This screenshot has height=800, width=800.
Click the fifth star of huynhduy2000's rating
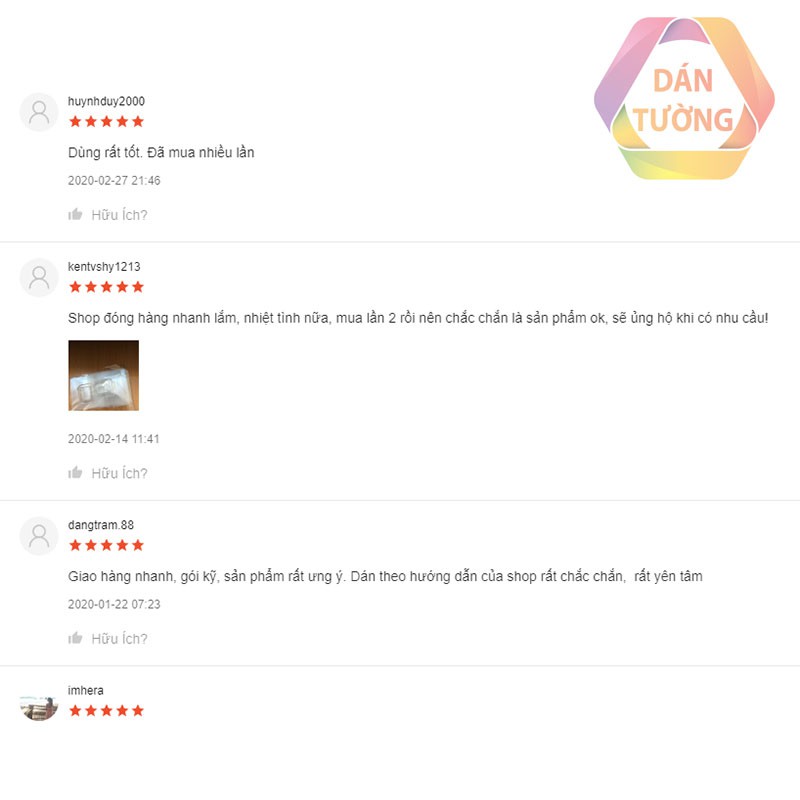(138, 121)
